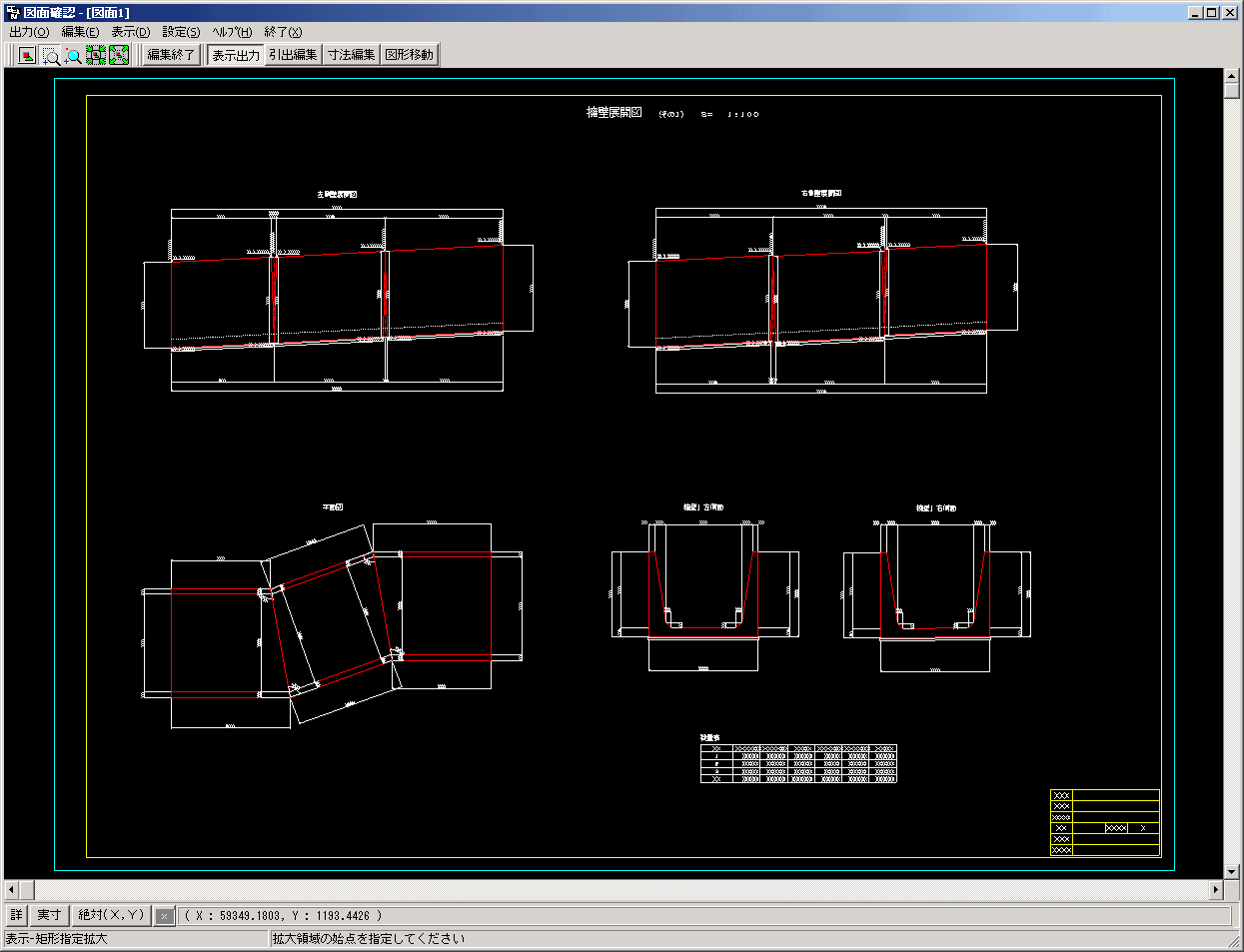Click the second magnifier zoom icon
The image size is (1244, 952).
click(73, 55)
